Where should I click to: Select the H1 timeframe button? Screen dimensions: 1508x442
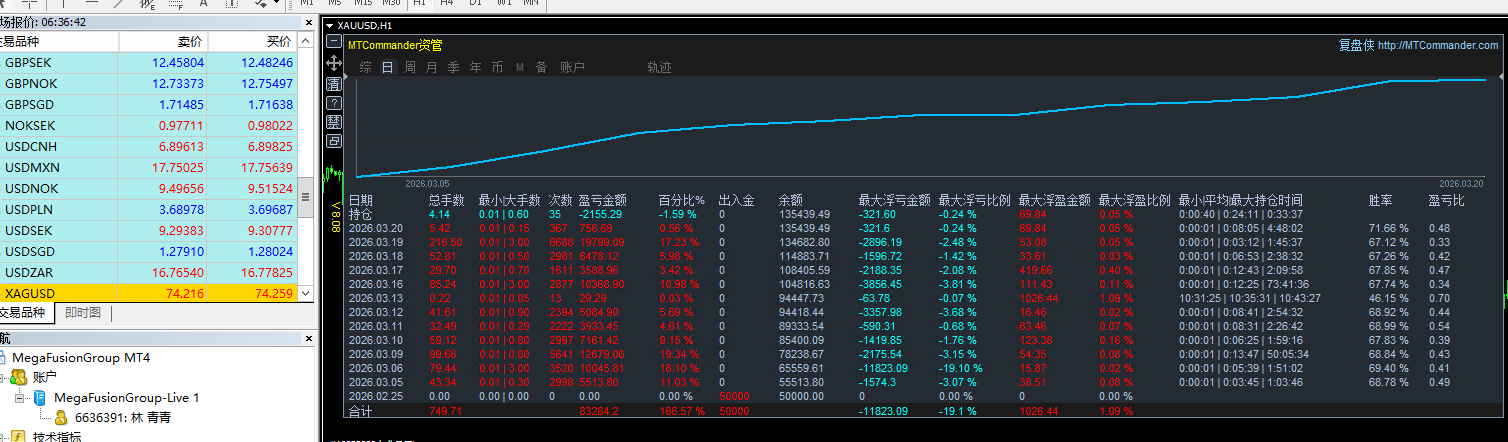420,3
